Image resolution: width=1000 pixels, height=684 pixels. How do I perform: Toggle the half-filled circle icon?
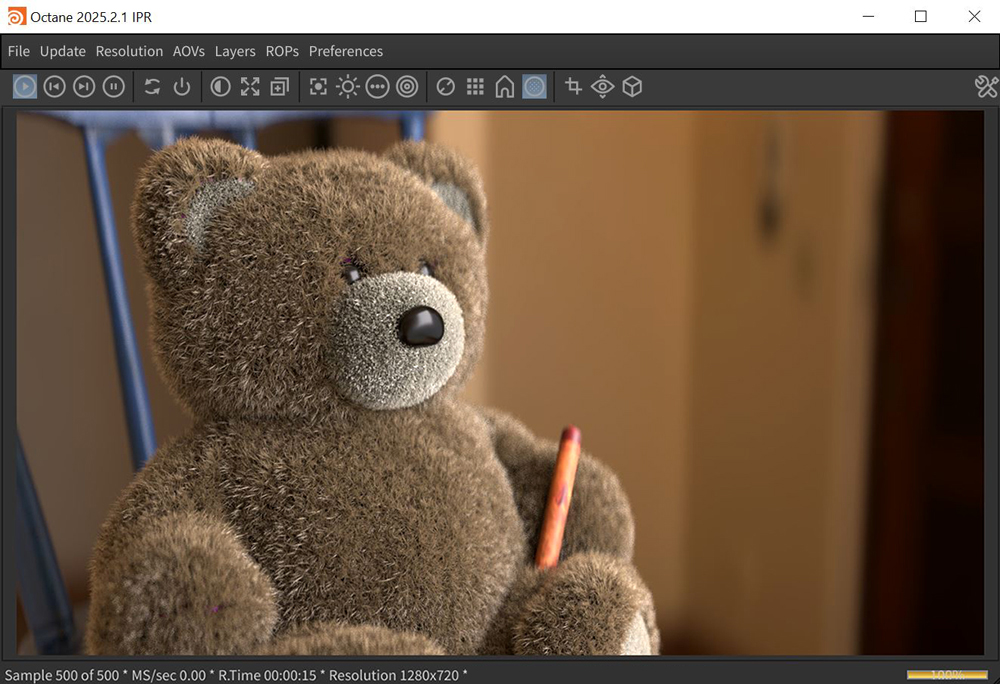[x=220, y=87]
